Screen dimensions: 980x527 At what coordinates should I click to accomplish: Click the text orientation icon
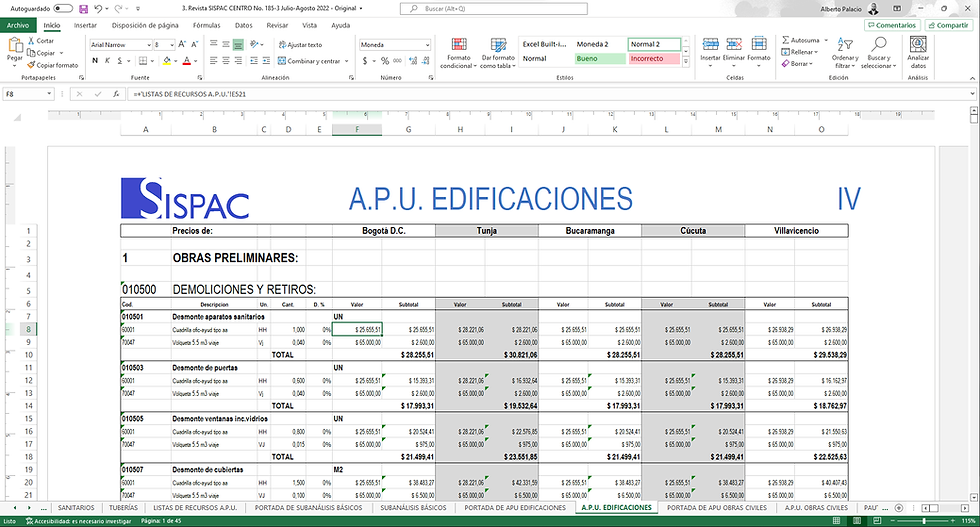point(254,44)
